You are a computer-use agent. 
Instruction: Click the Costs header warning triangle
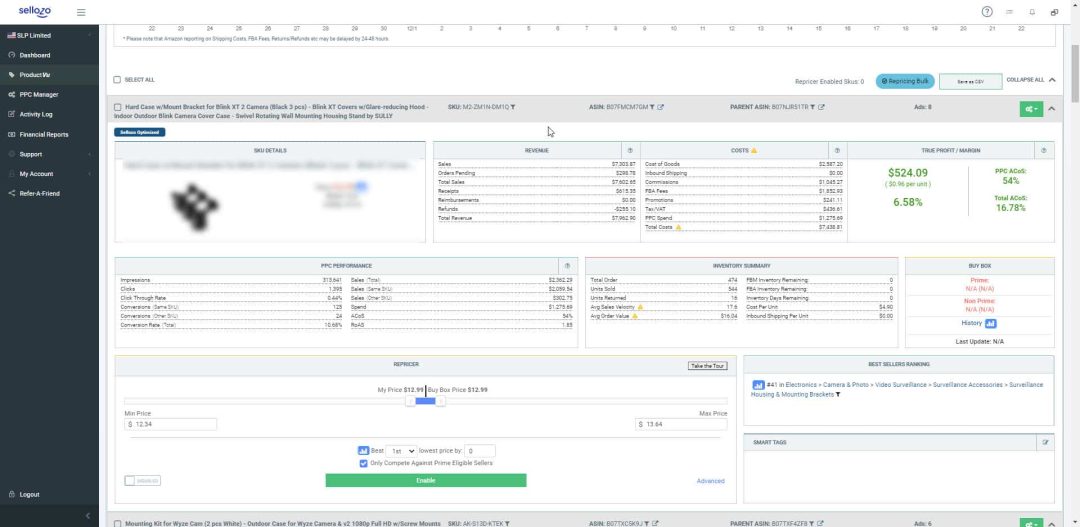click(754, 150)
